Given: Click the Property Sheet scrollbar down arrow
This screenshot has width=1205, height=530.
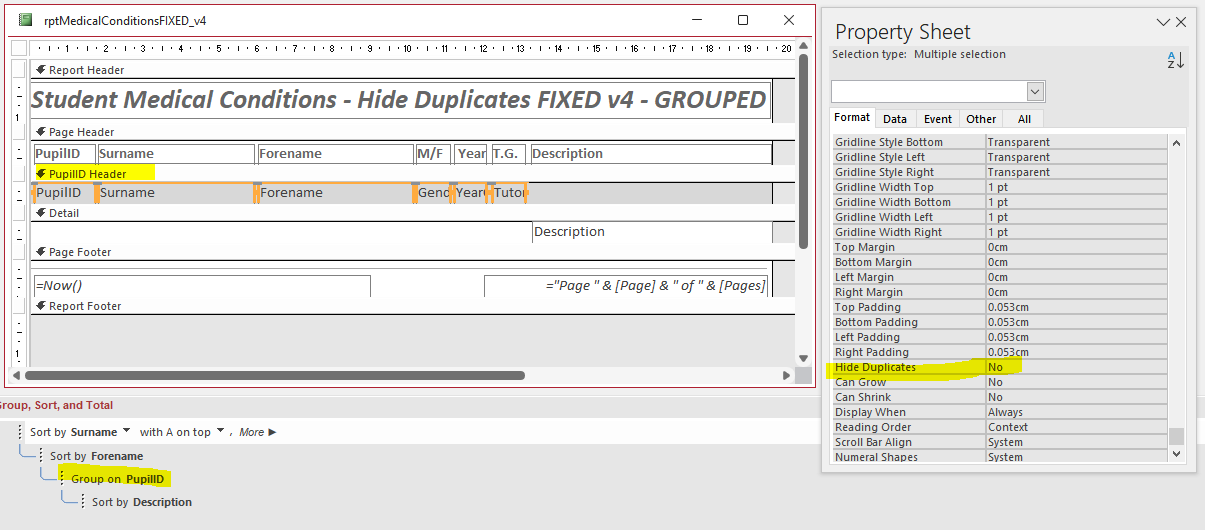Looking at the screenshot, I should tap(1177, 455).
